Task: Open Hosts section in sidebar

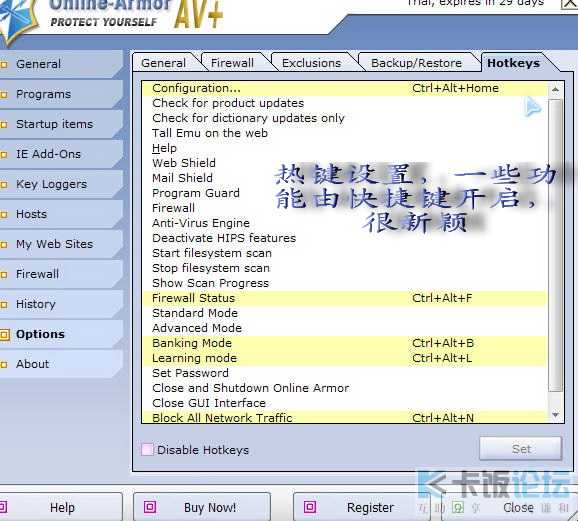Action: [61, 214]
